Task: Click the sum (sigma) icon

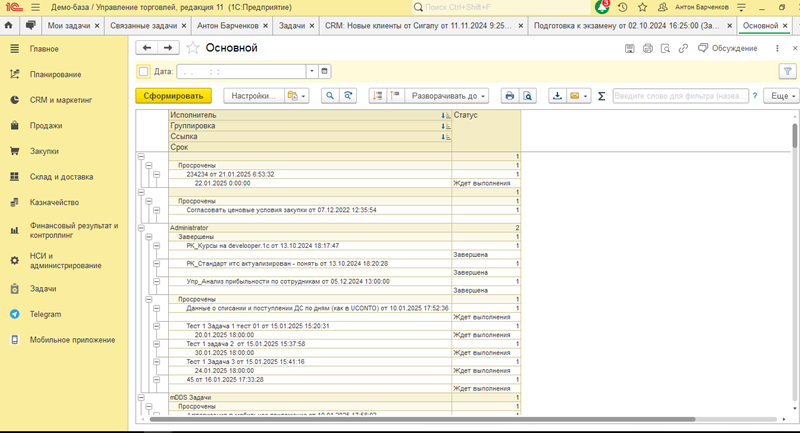Action: [601, 96]
